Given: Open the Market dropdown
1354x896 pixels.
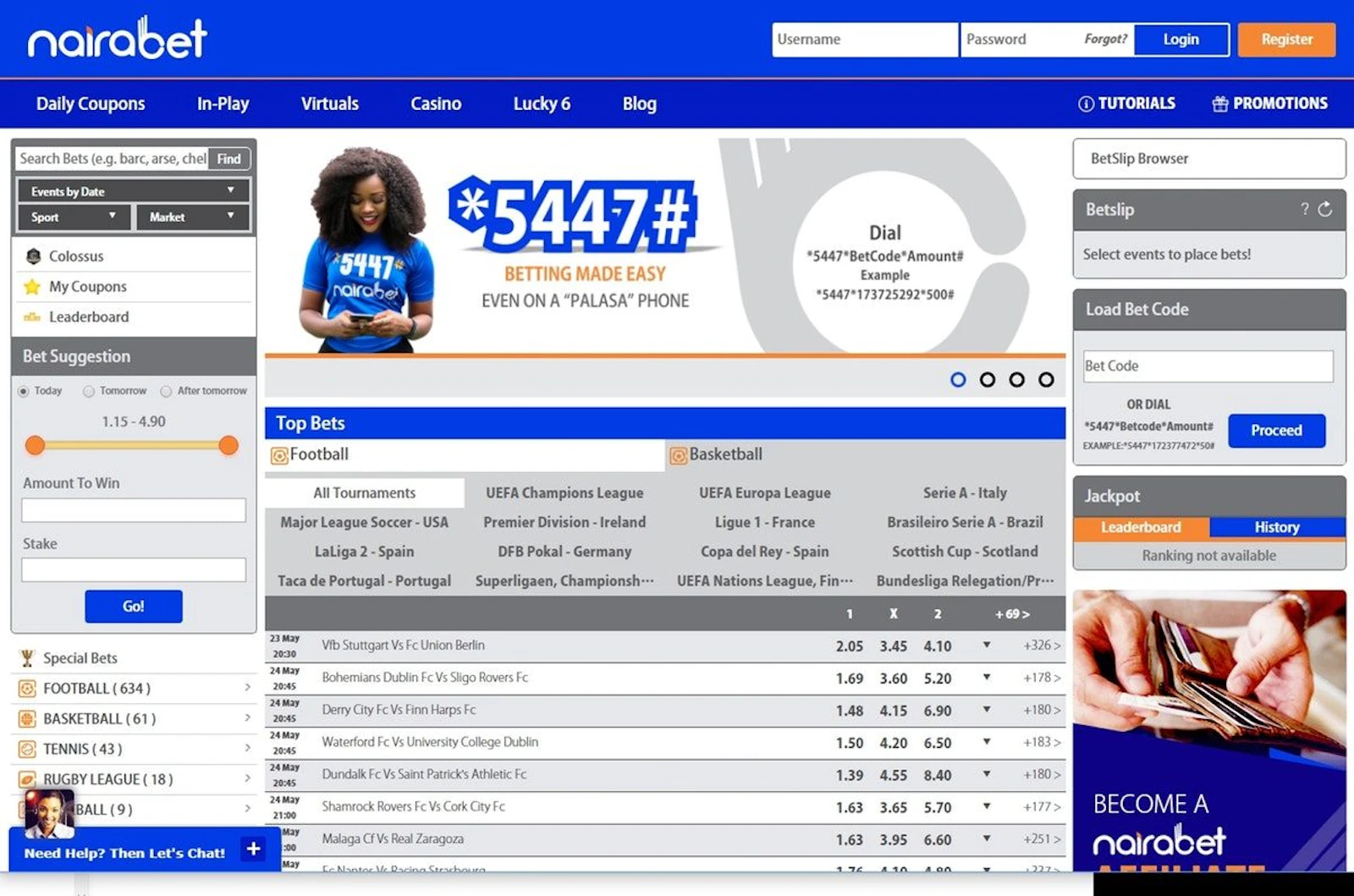Looking at the screenshot, I should coord(193,217).
